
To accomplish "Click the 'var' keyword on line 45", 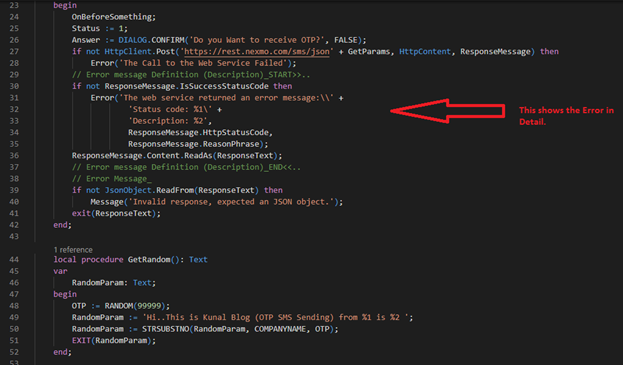I will coord(60,271).
